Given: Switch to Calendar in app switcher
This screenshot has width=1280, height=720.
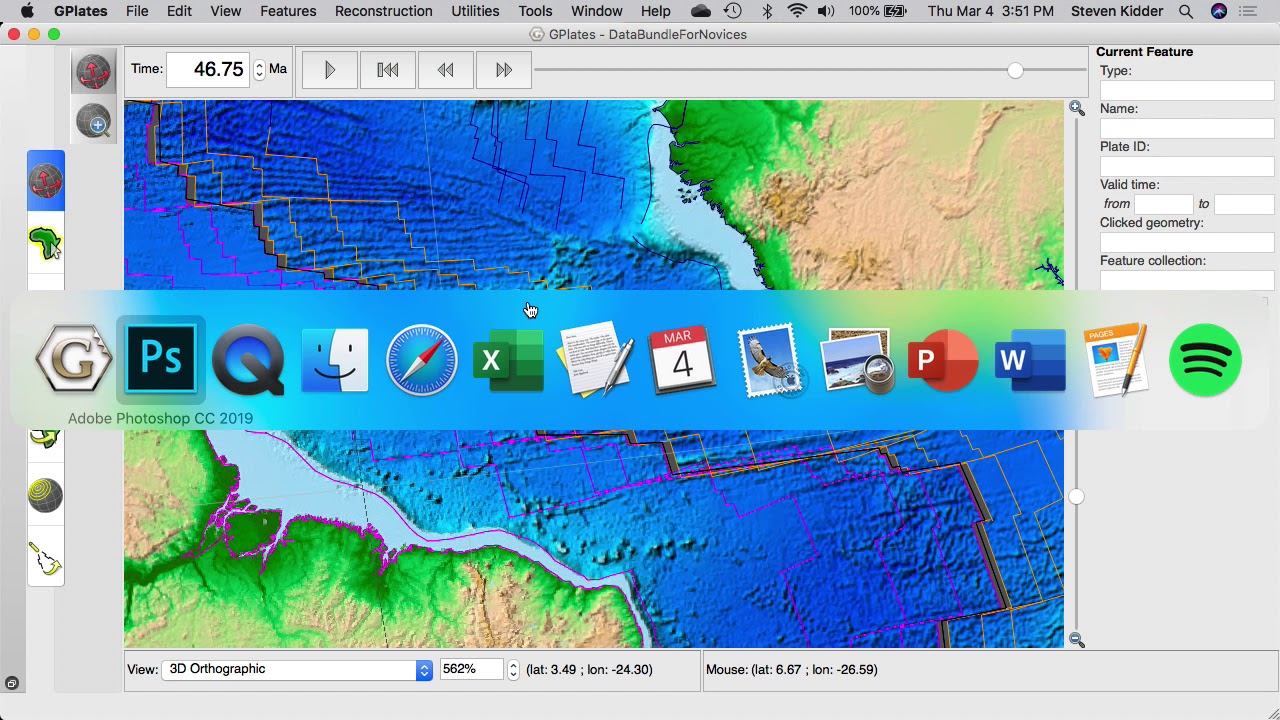Looking at the screenshot, I should [683, 360].
